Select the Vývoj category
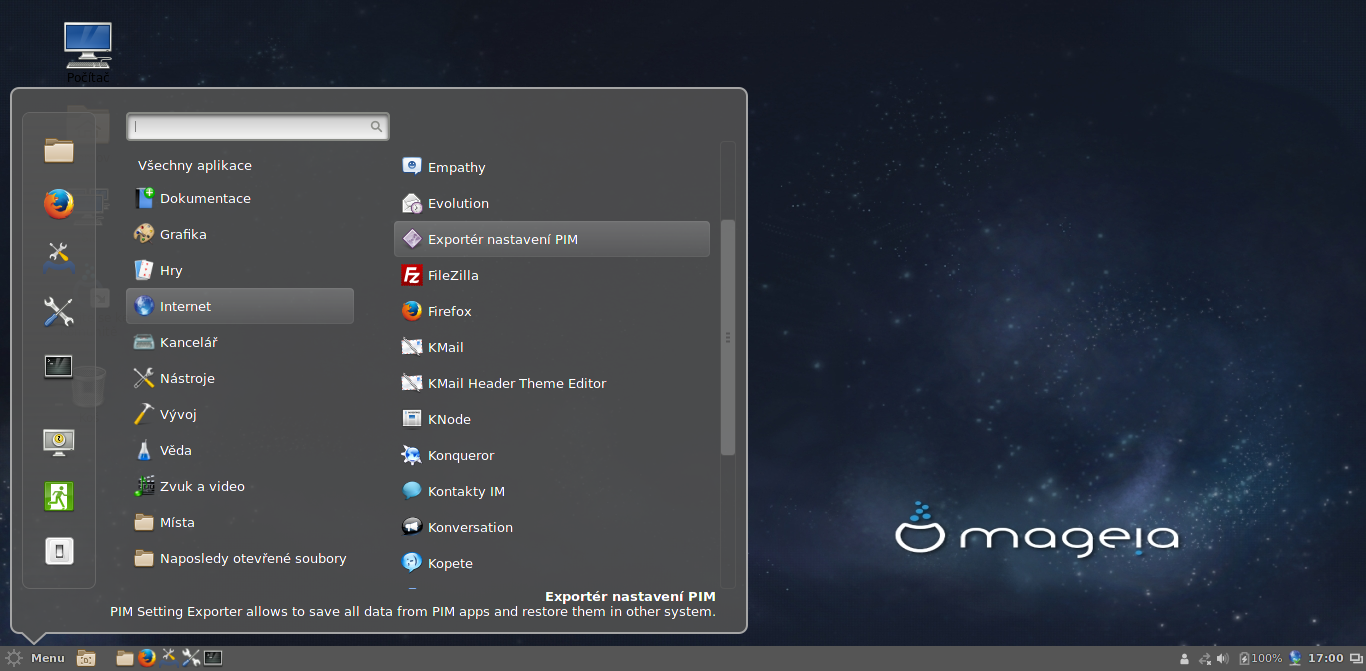Image resolution: width=1366 pixels, height=671 pixels. [240, 414]
